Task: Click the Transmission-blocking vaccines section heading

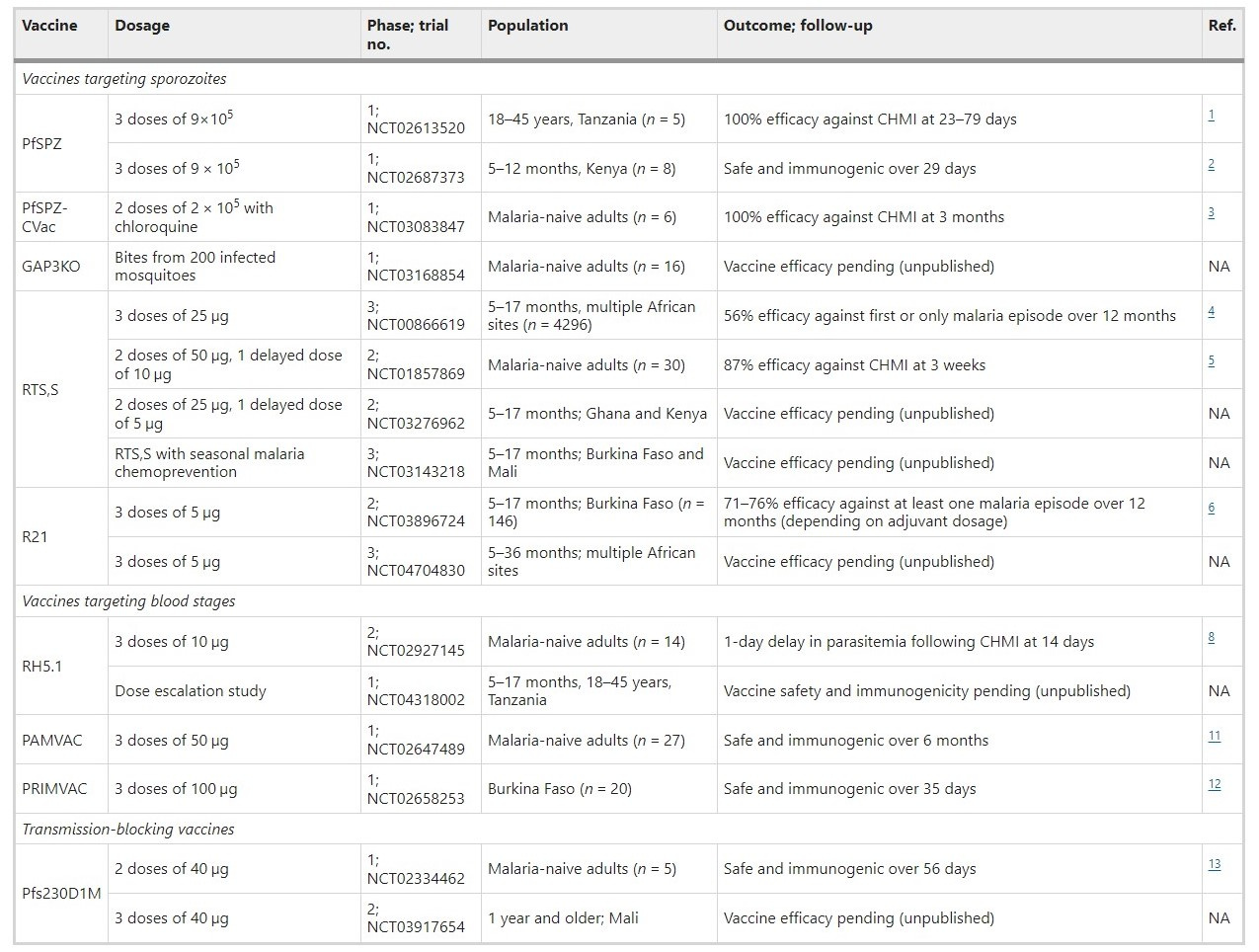Action: [x=128, y=830]
